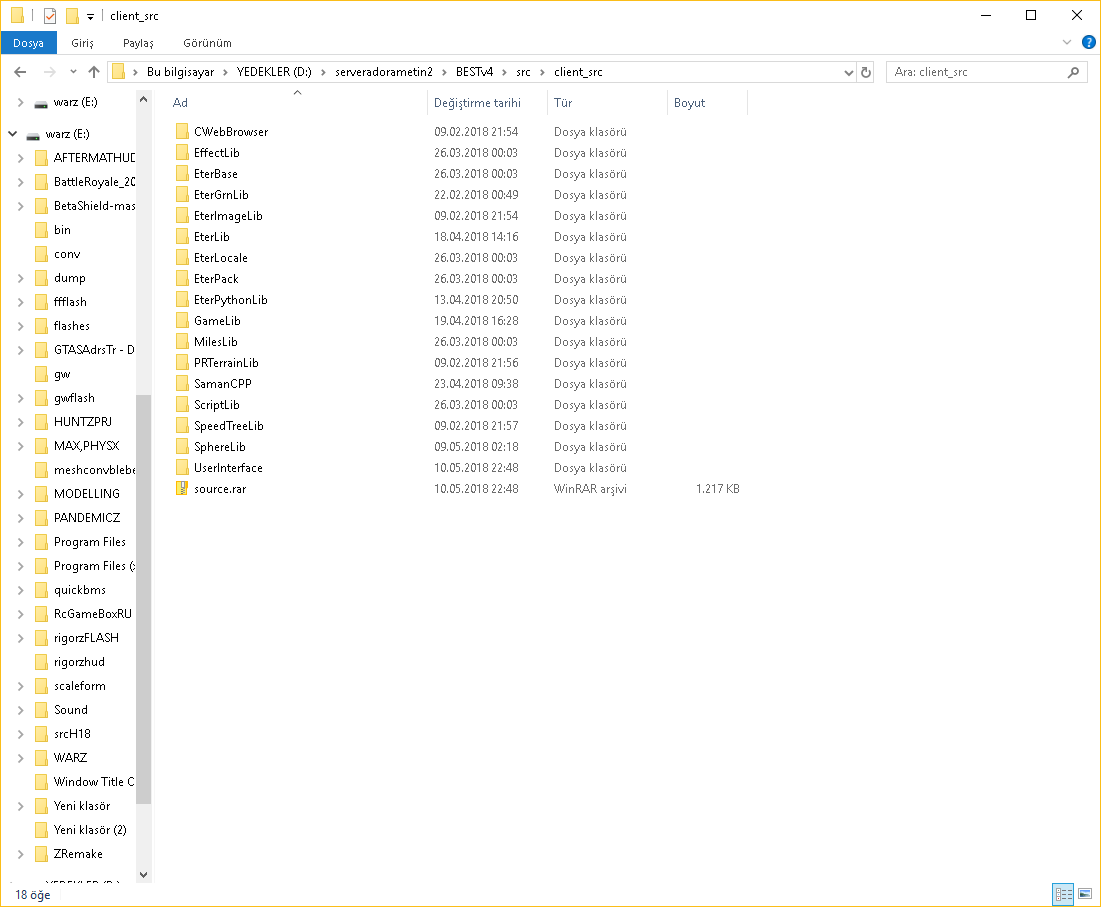The width and height of the screenshot is (1101, 907).
Task: Click BESTv4 in the address path
Action: click(x=474, y=72)
